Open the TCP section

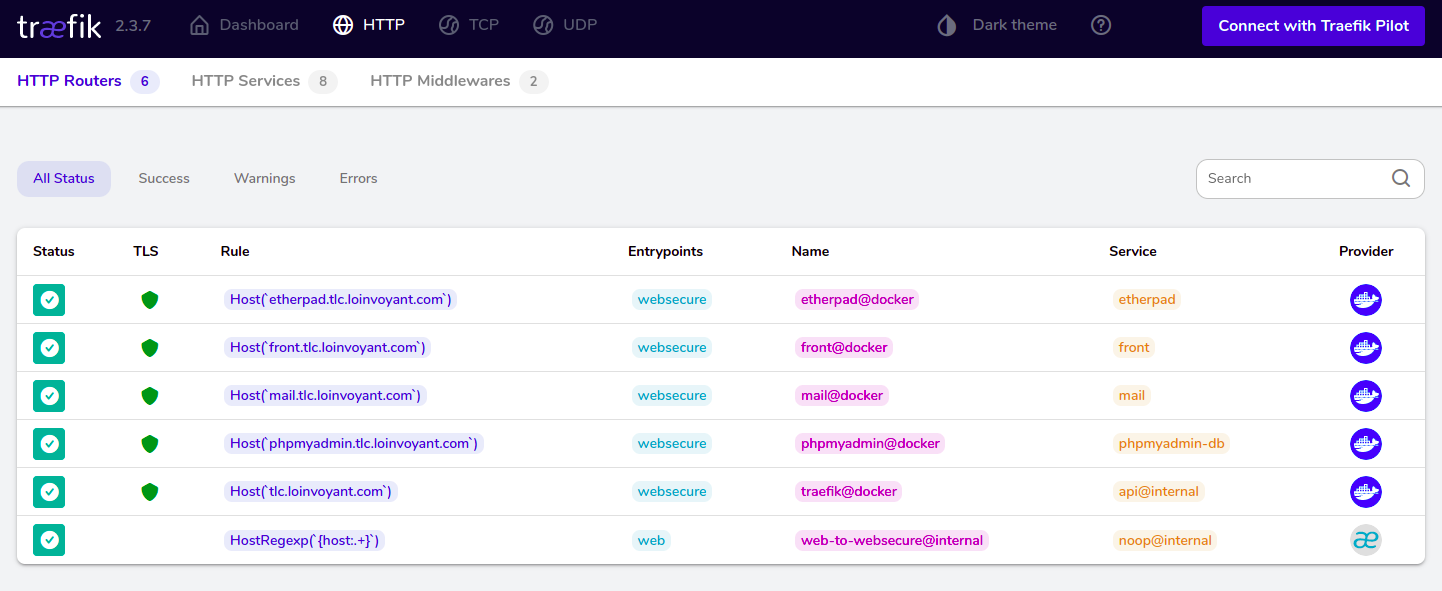coord(469,25)
